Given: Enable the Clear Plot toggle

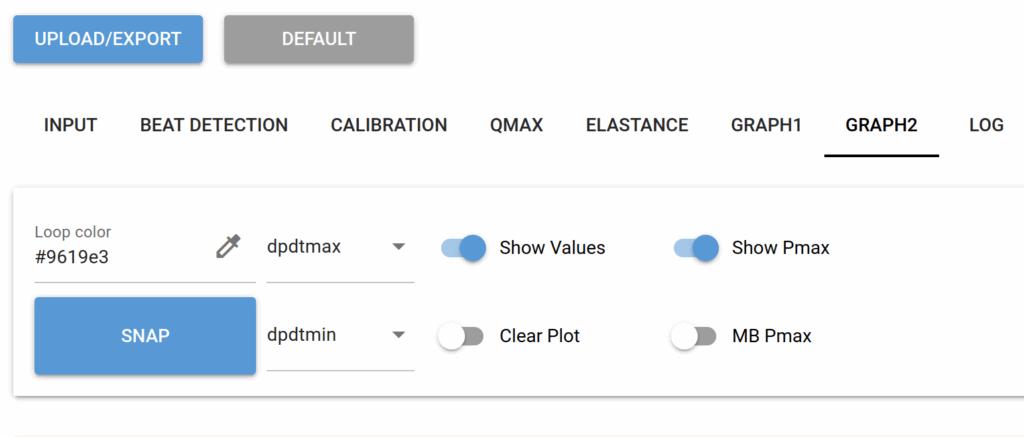Looking at the screenshot, I should pyautogui.click(x=461, y=336).
